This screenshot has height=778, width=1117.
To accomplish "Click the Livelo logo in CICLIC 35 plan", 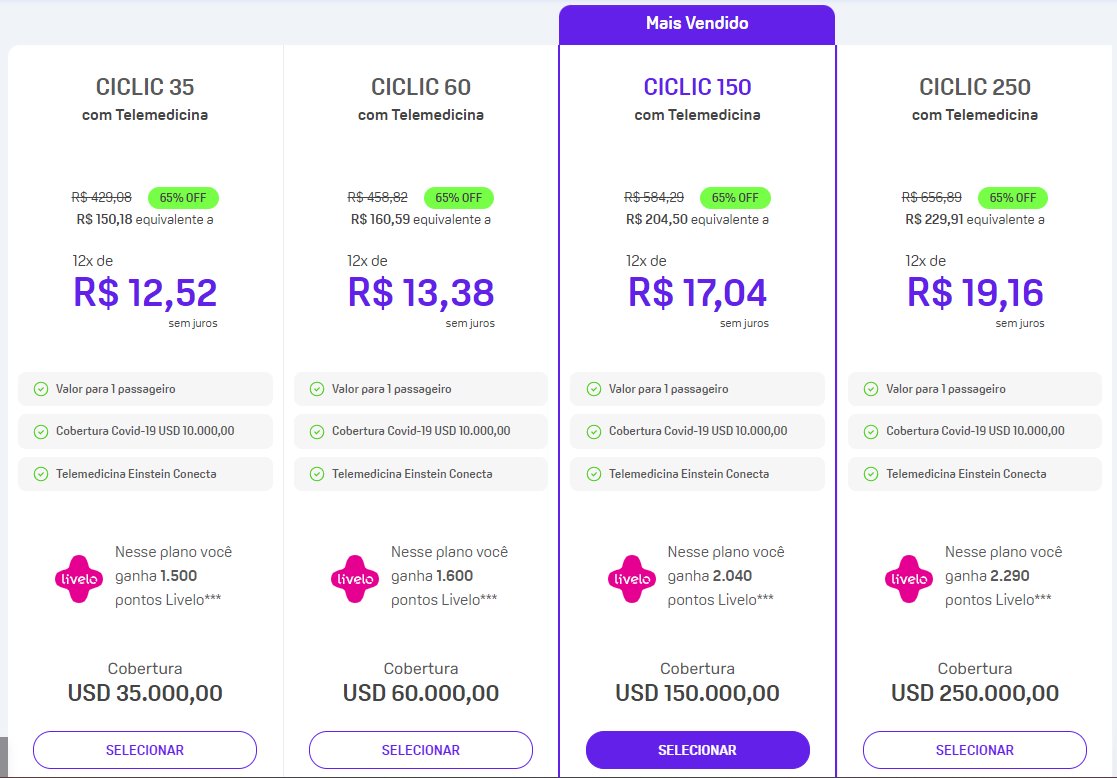I will (x=79, y=579).
